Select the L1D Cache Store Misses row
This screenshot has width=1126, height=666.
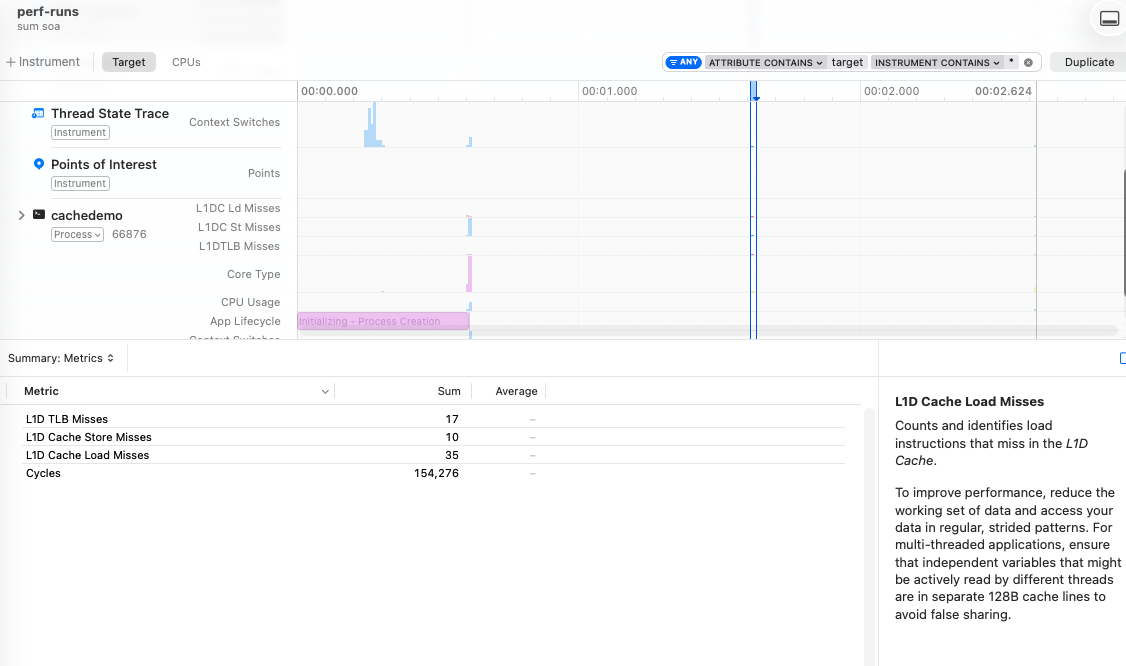pos(433,437)
